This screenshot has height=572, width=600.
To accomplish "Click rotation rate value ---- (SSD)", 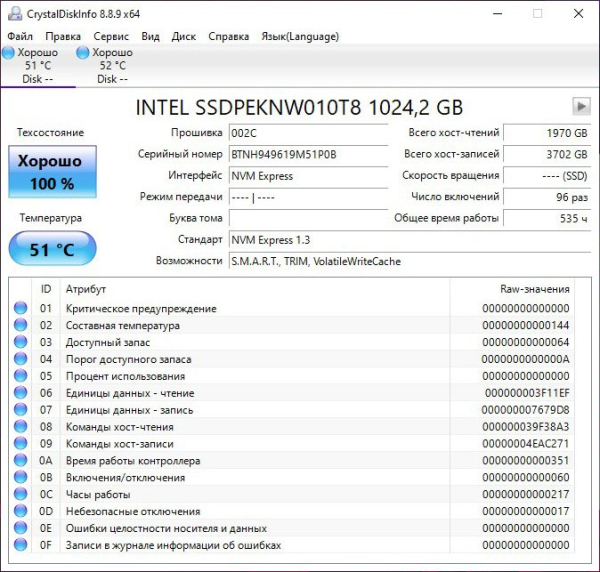I will [x=547, y=176].
